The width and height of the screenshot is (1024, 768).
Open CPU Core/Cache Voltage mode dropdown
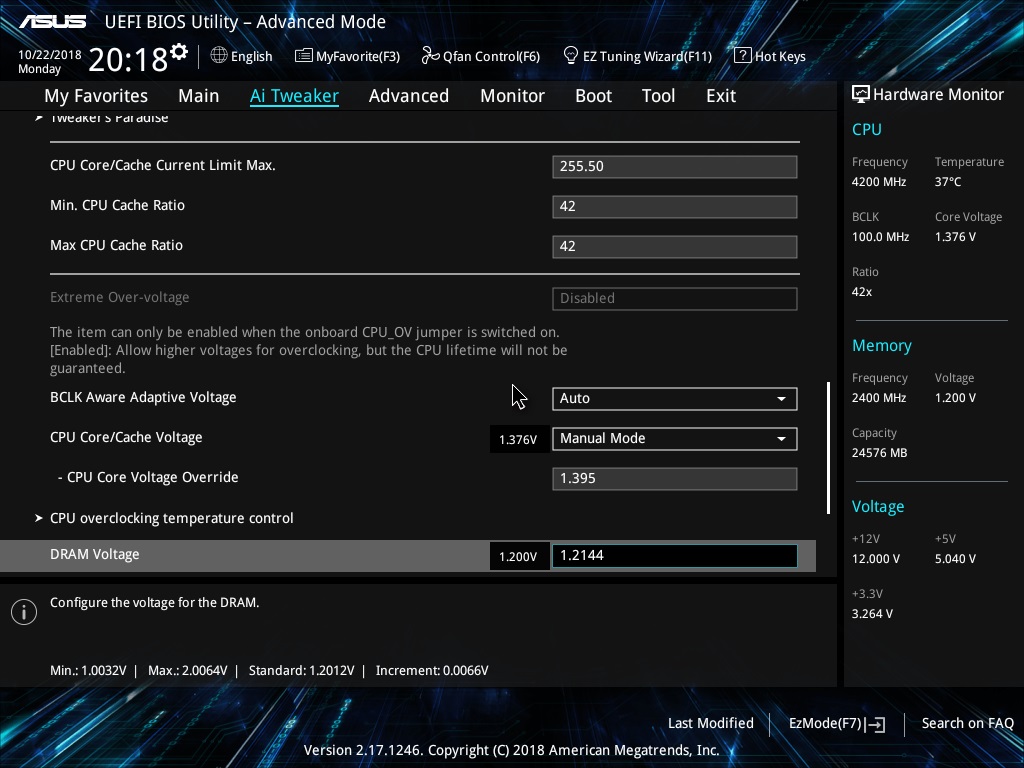pos(675,438)
